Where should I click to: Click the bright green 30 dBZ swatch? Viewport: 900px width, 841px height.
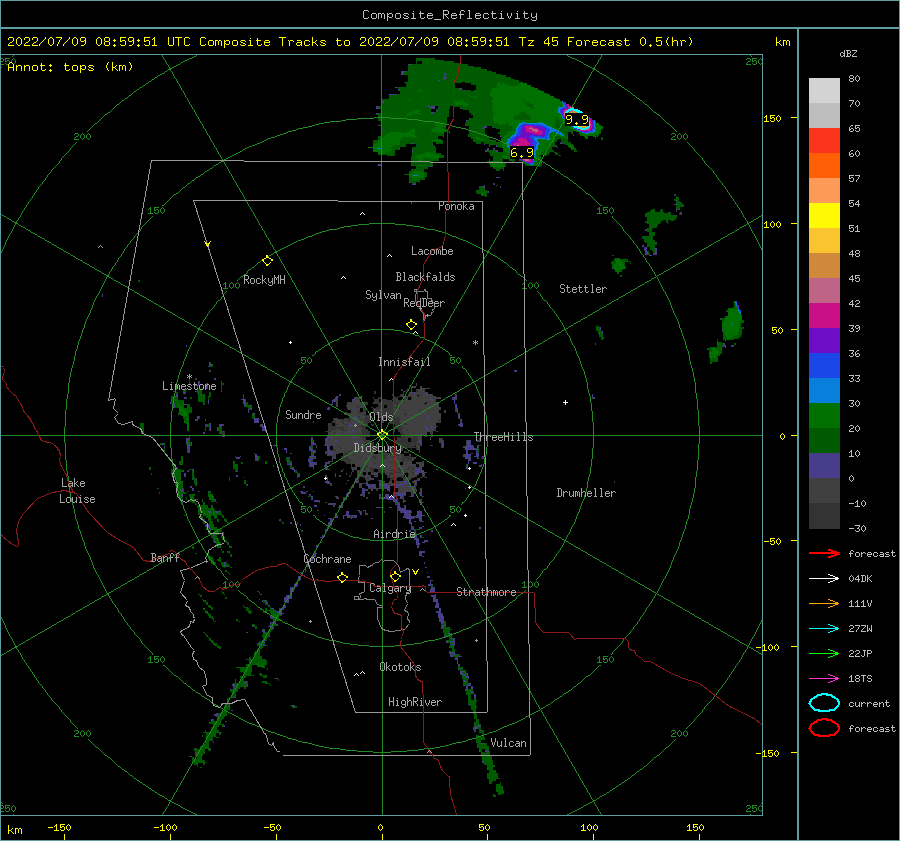(x=824, y=416)
